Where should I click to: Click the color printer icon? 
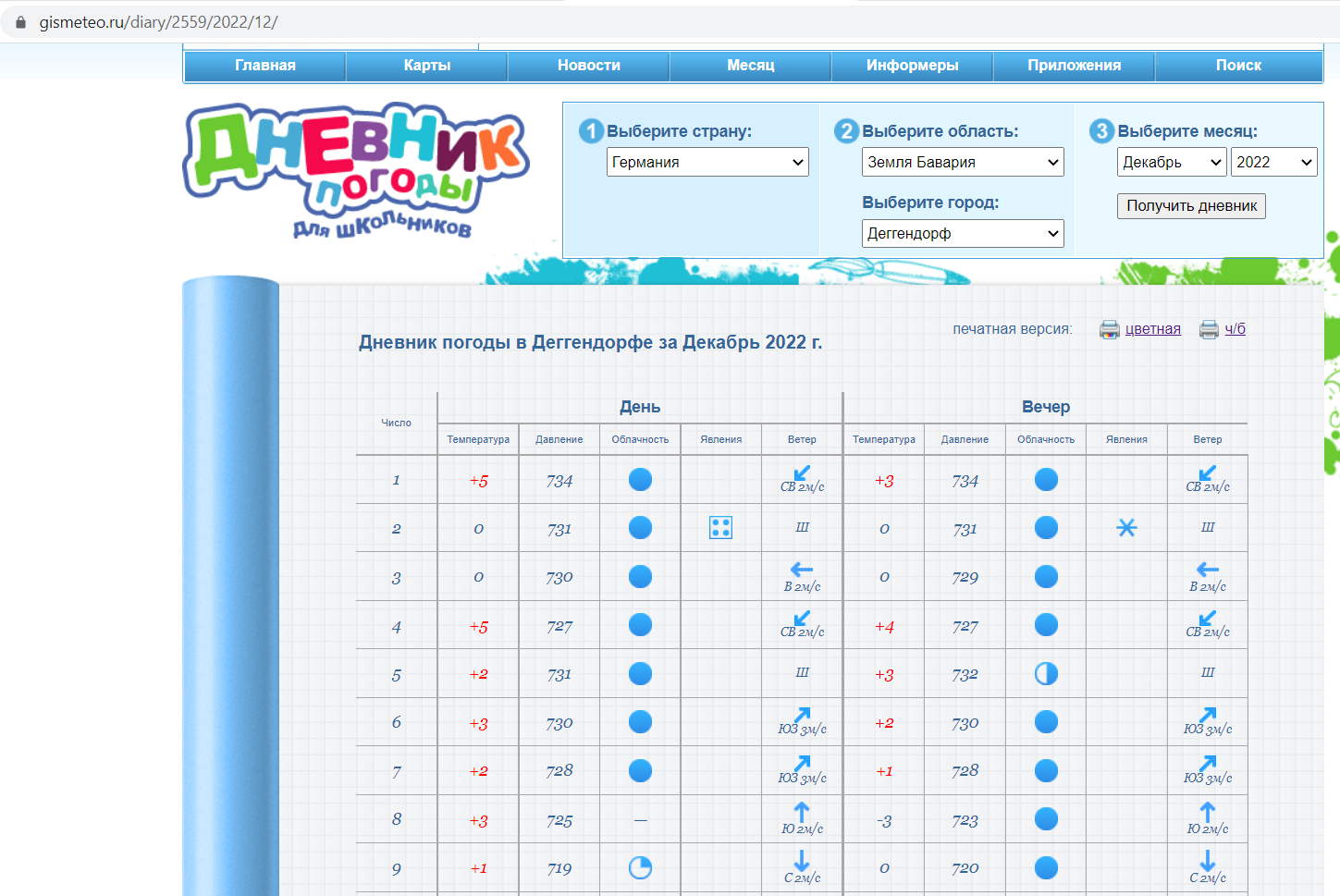click(x=1109, y=329)
